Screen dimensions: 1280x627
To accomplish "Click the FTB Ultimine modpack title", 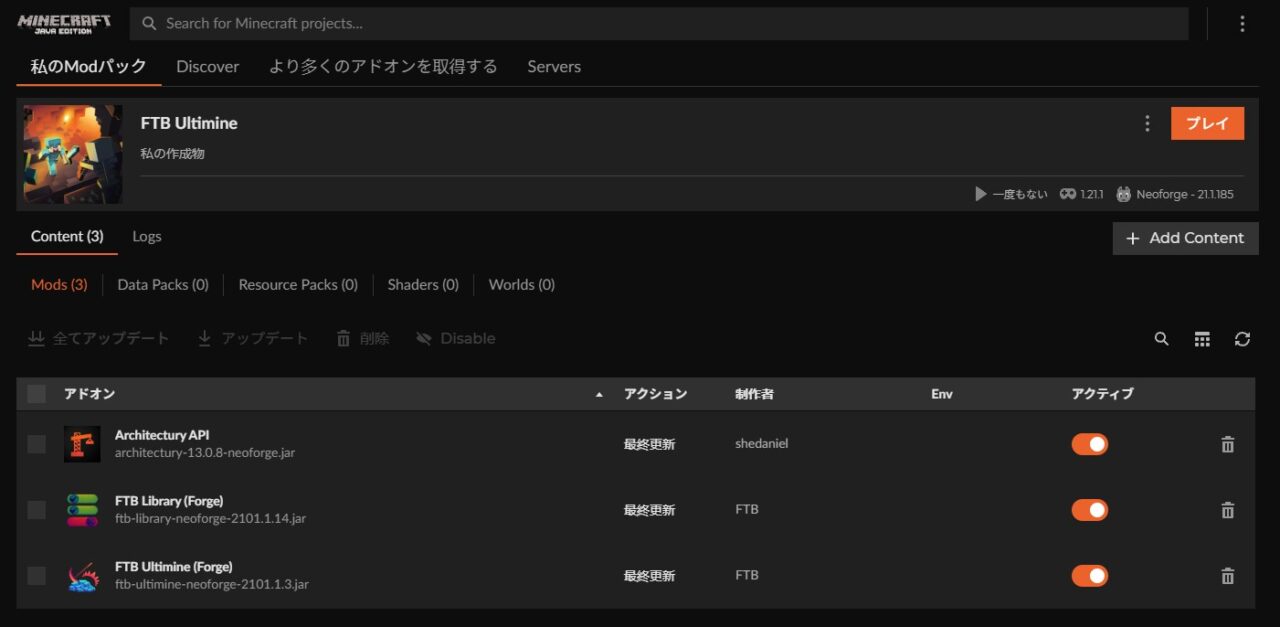I will click(x=189, y=123).
